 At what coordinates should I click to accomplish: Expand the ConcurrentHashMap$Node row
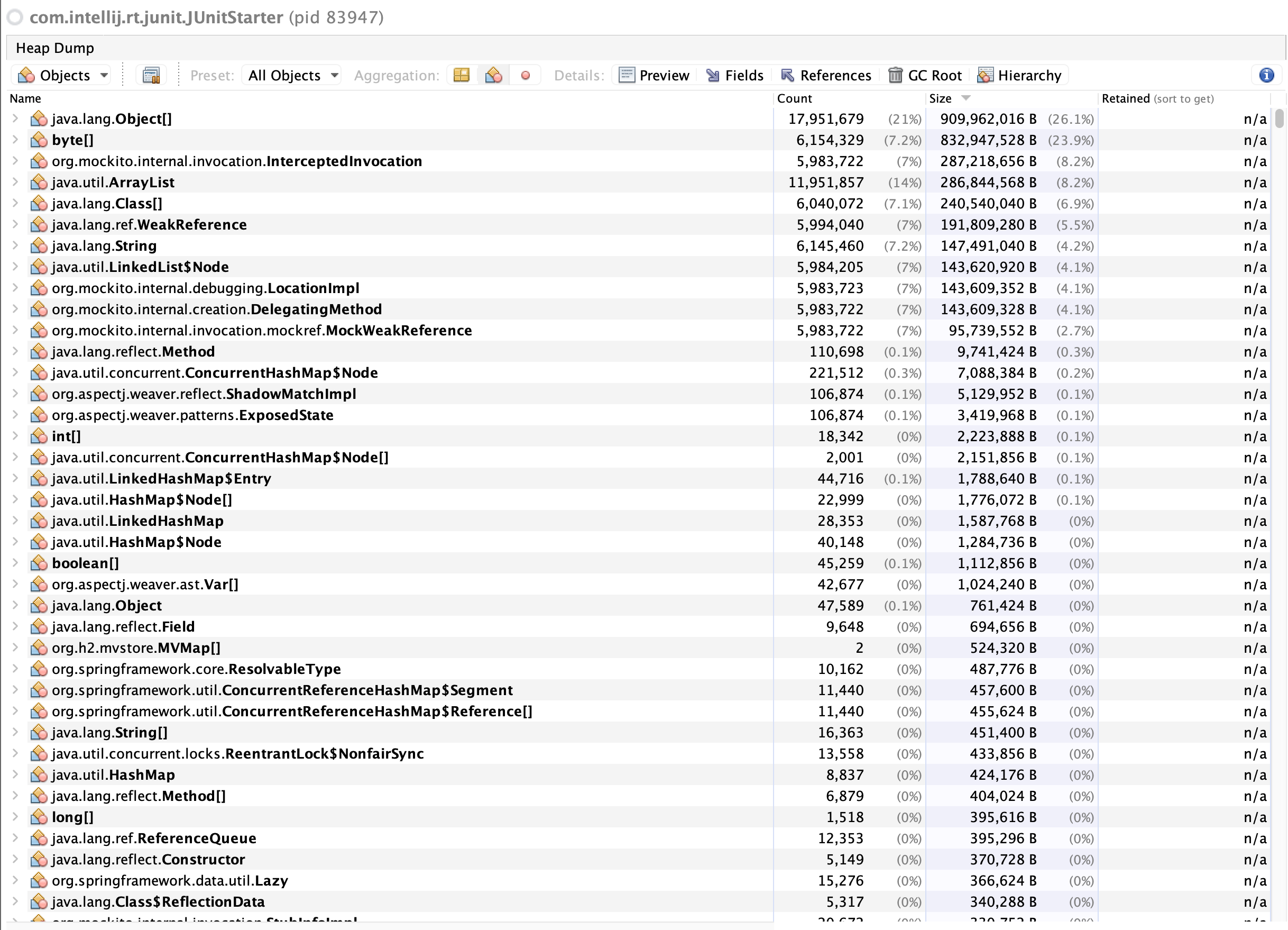pyautogui.click(x=15, y=372)
